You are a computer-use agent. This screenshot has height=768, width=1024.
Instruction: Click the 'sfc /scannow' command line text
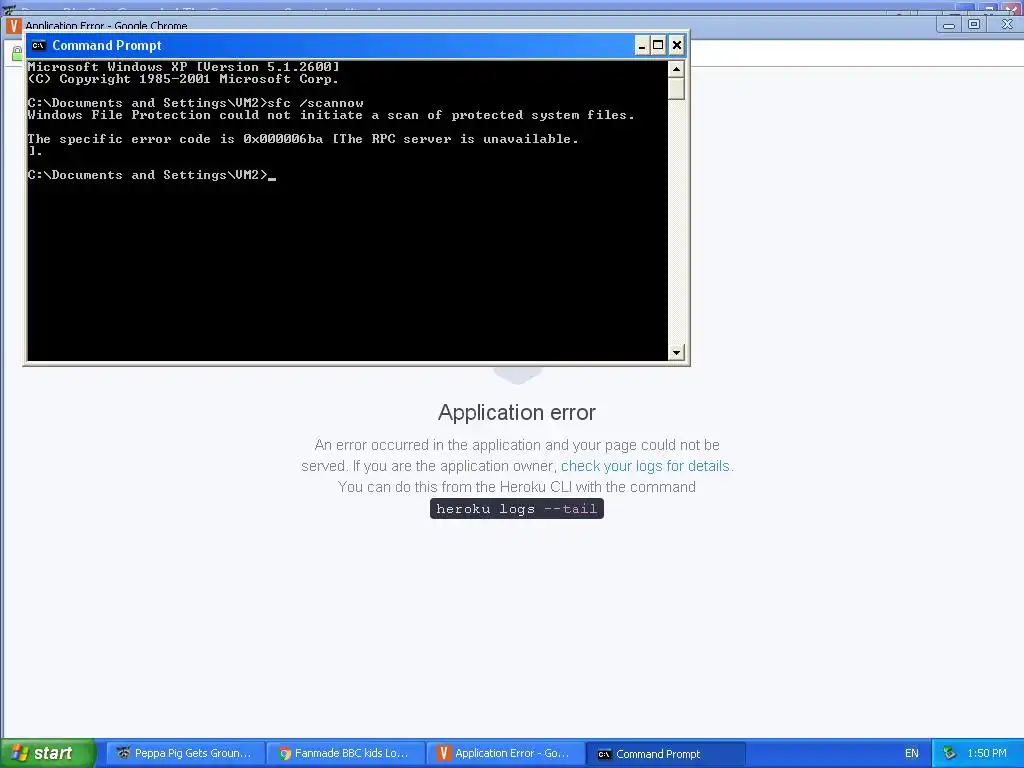[x=315, y=103]
